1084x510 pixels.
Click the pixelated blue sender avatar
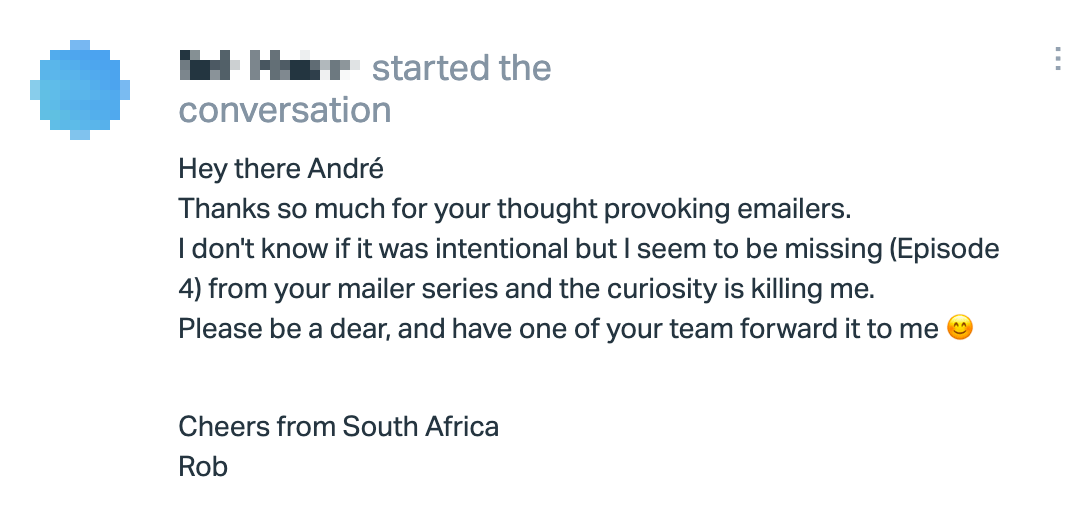(80, 90)
